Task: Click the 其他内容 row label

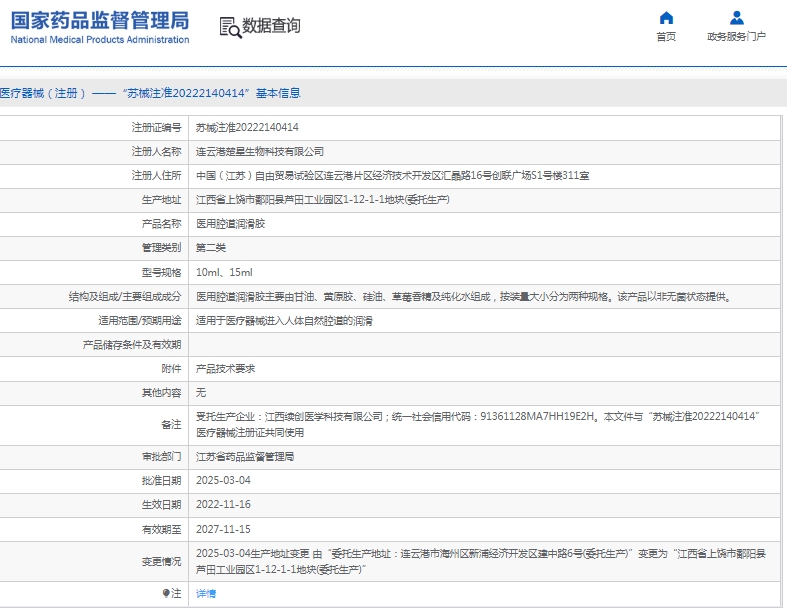Action: click(161, 393)
